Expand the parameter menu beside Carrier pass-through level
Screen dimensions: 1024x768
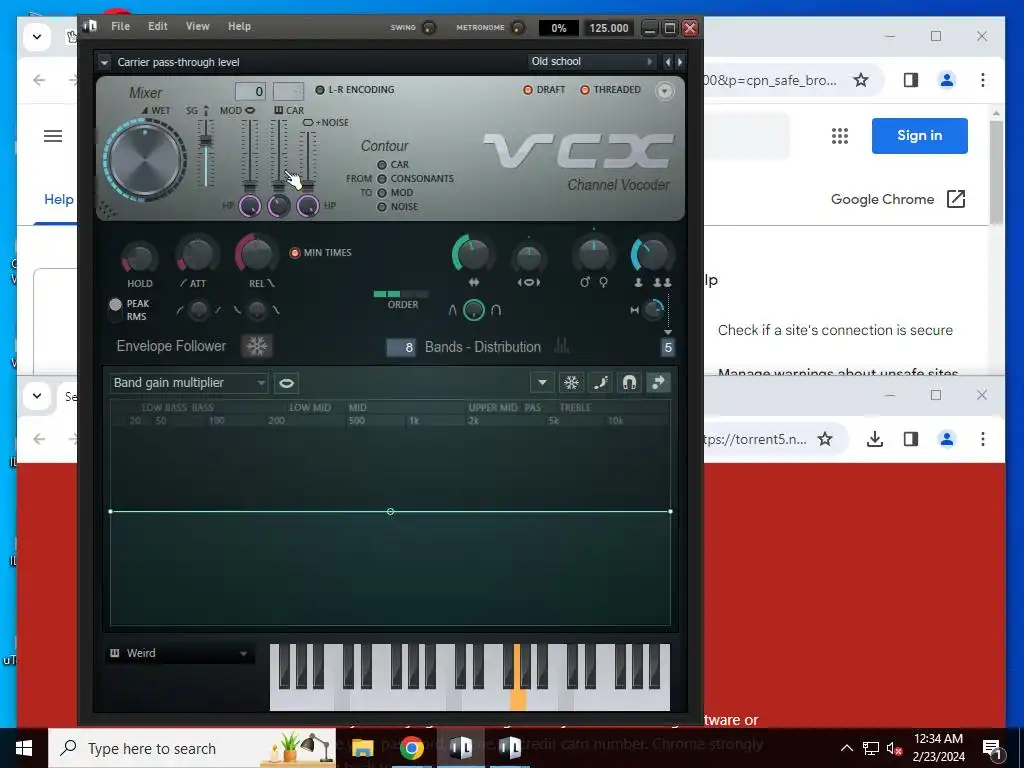pyautogui.click(x=104, y=63)
